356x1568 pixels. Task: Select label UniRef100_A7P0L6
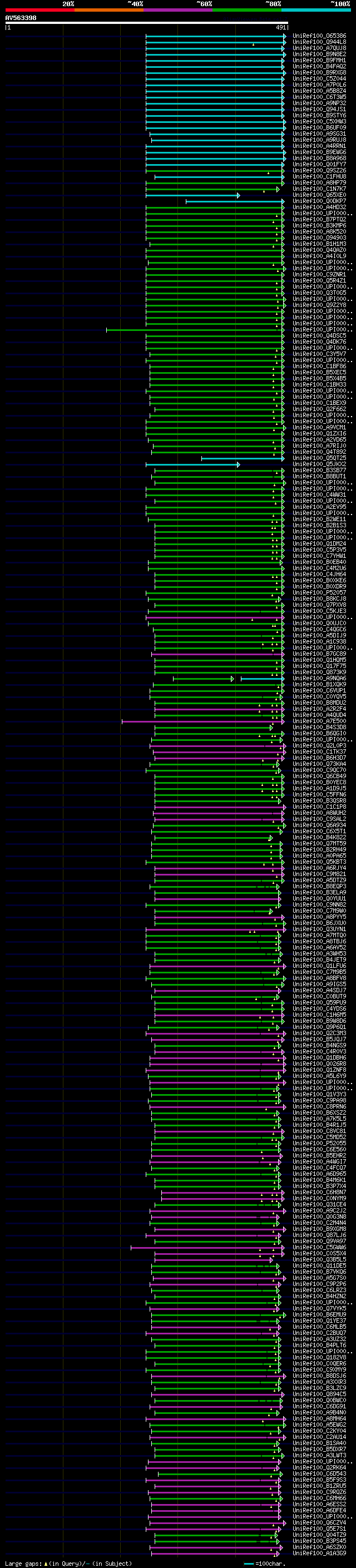pos(319,85)
